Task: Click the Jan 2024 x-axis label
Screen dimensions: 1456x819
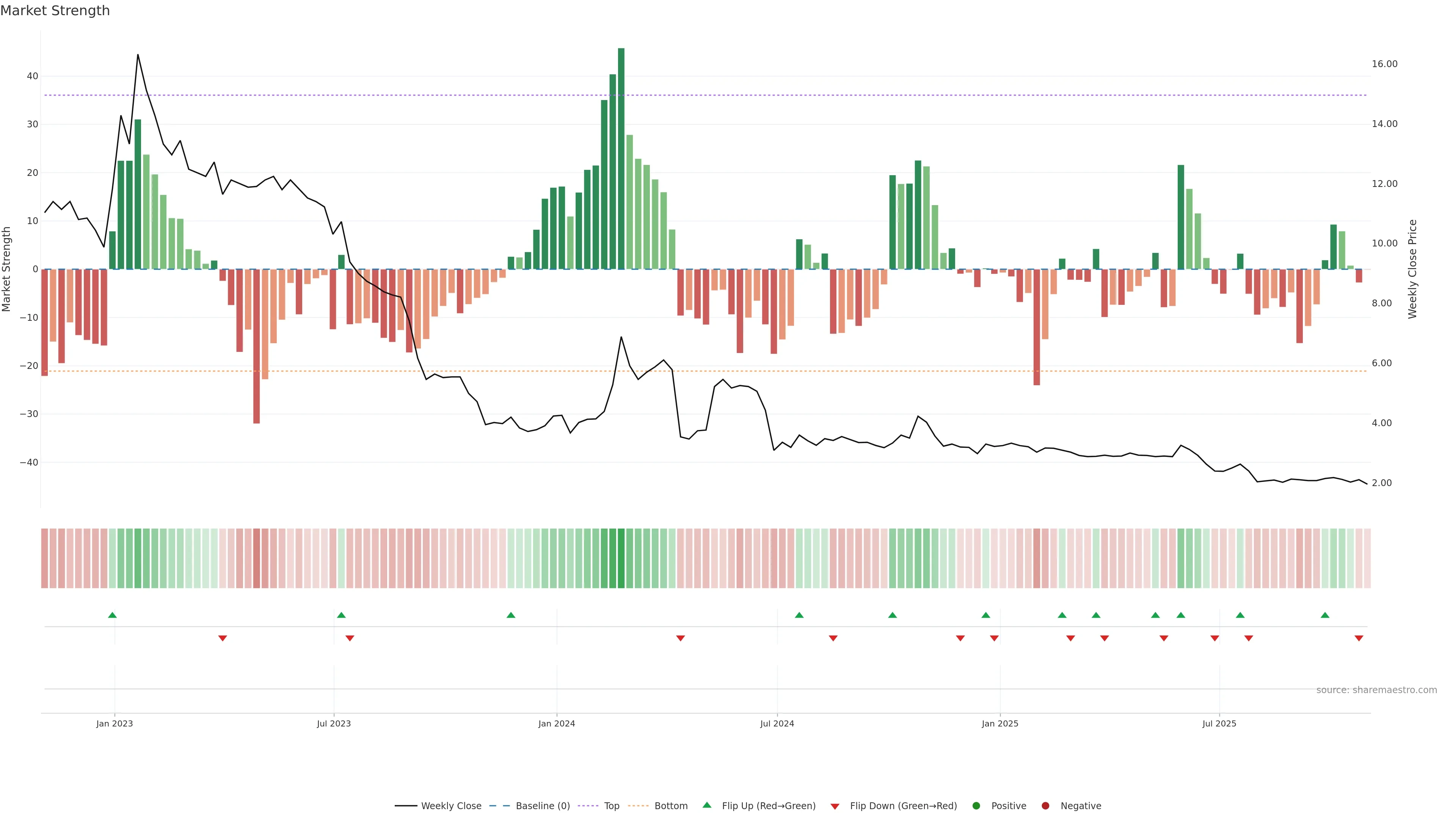Action: (x=556, y=723)
